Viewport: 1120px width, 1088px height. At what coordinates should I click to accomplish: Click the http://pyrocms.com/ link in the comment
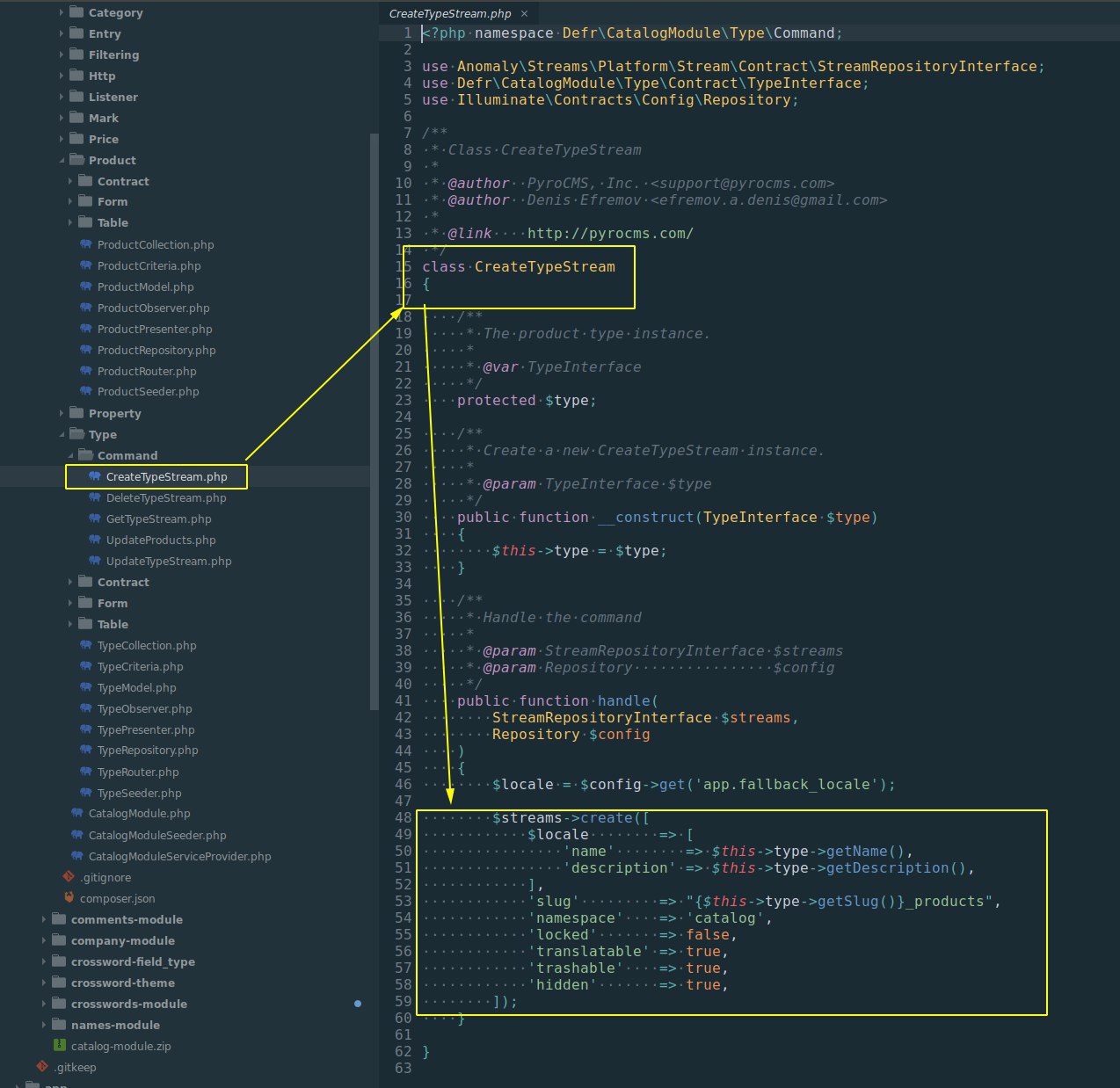point(610,233)
